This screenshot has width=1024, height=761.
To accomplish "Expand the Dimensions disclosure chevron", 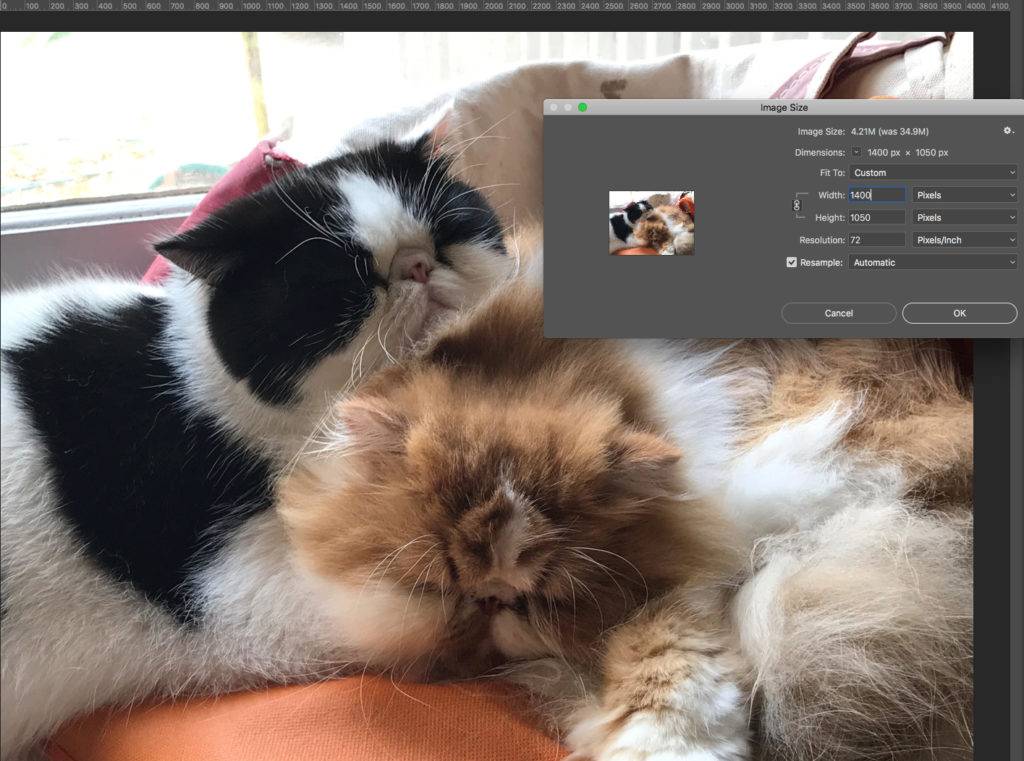I will pos(855,153).
